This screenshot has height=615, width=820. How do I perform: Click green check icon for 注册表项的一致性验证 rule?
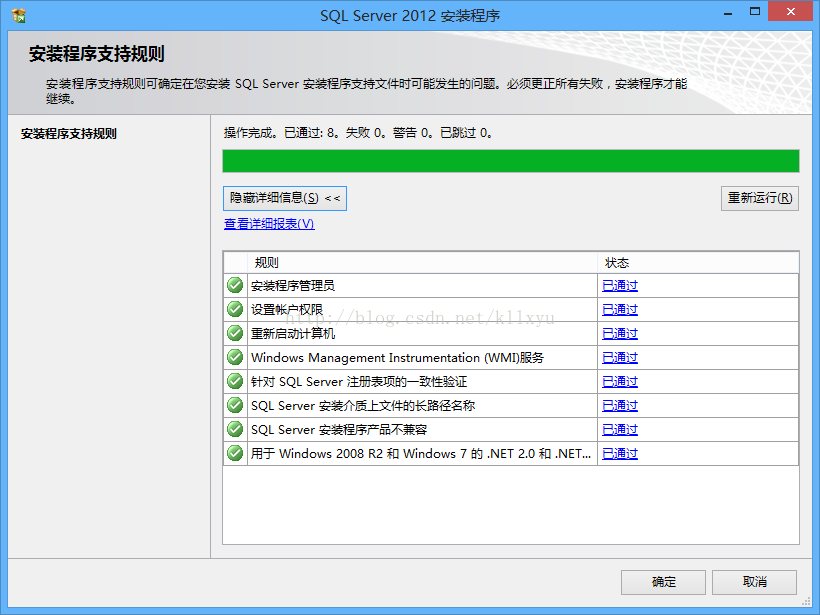coord(235,381)
